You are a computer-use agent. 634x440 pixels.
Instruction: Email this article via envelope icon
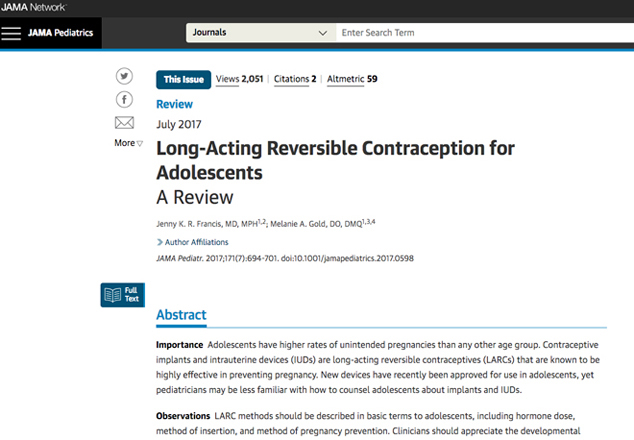pos(124,123)
